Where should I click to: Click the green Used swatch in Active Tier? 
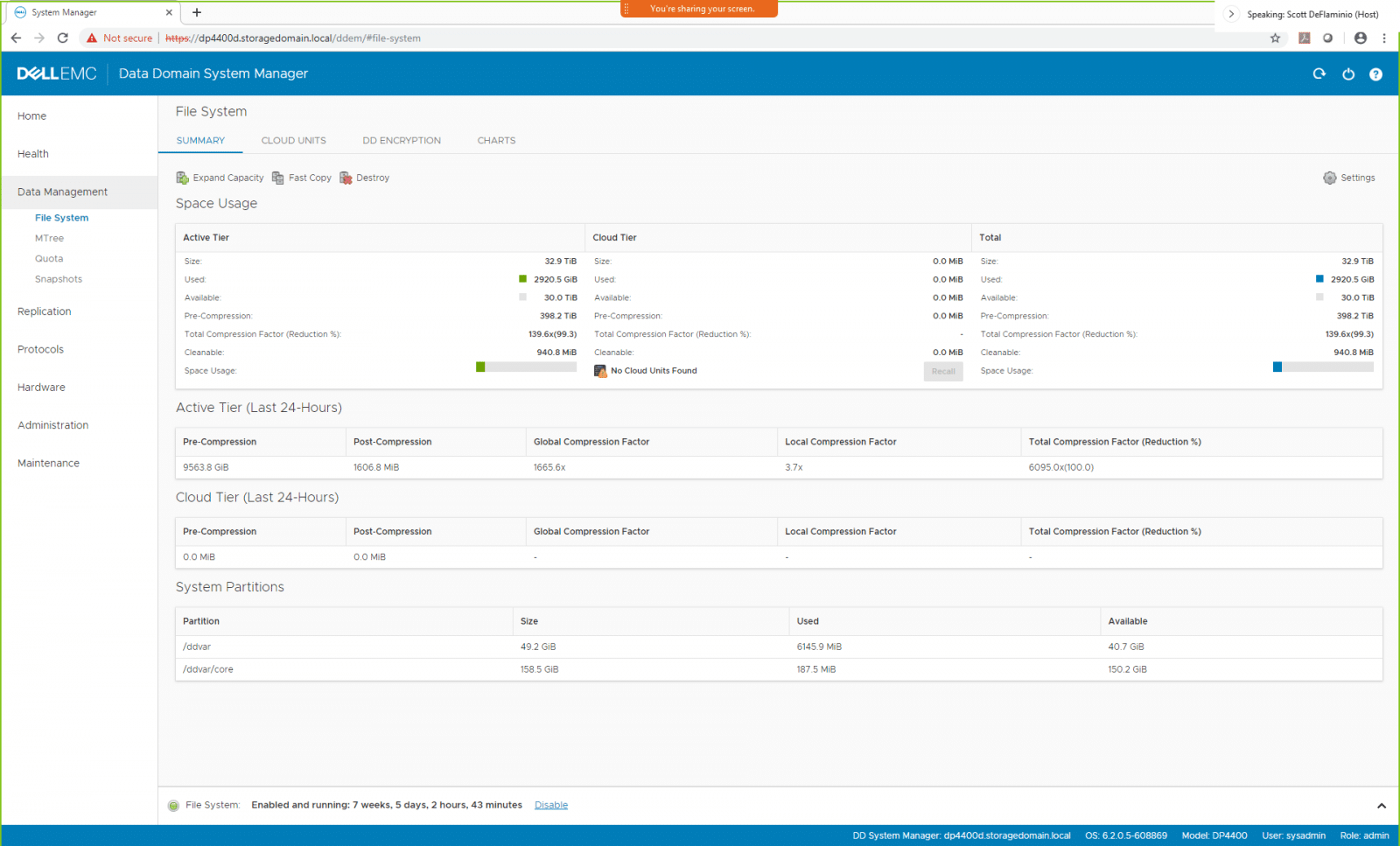point(523,279)
